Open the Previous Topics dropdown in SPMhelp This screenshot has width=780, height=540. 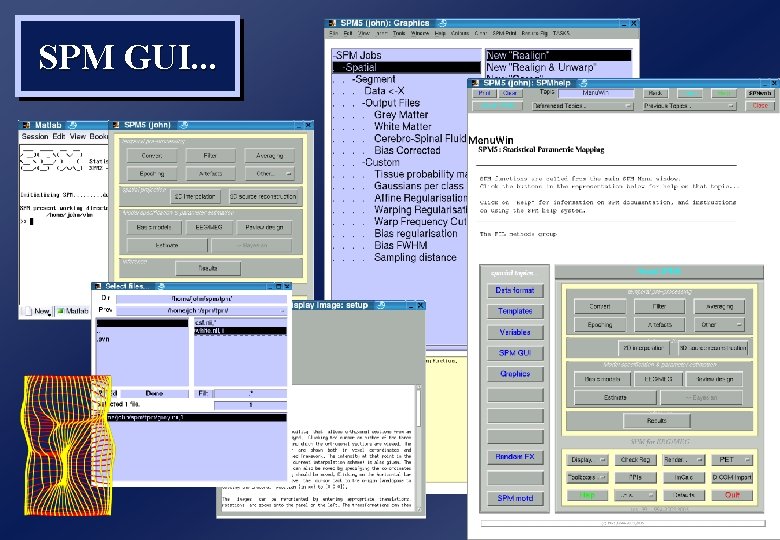pyautogui.click(x=689, y=106)
